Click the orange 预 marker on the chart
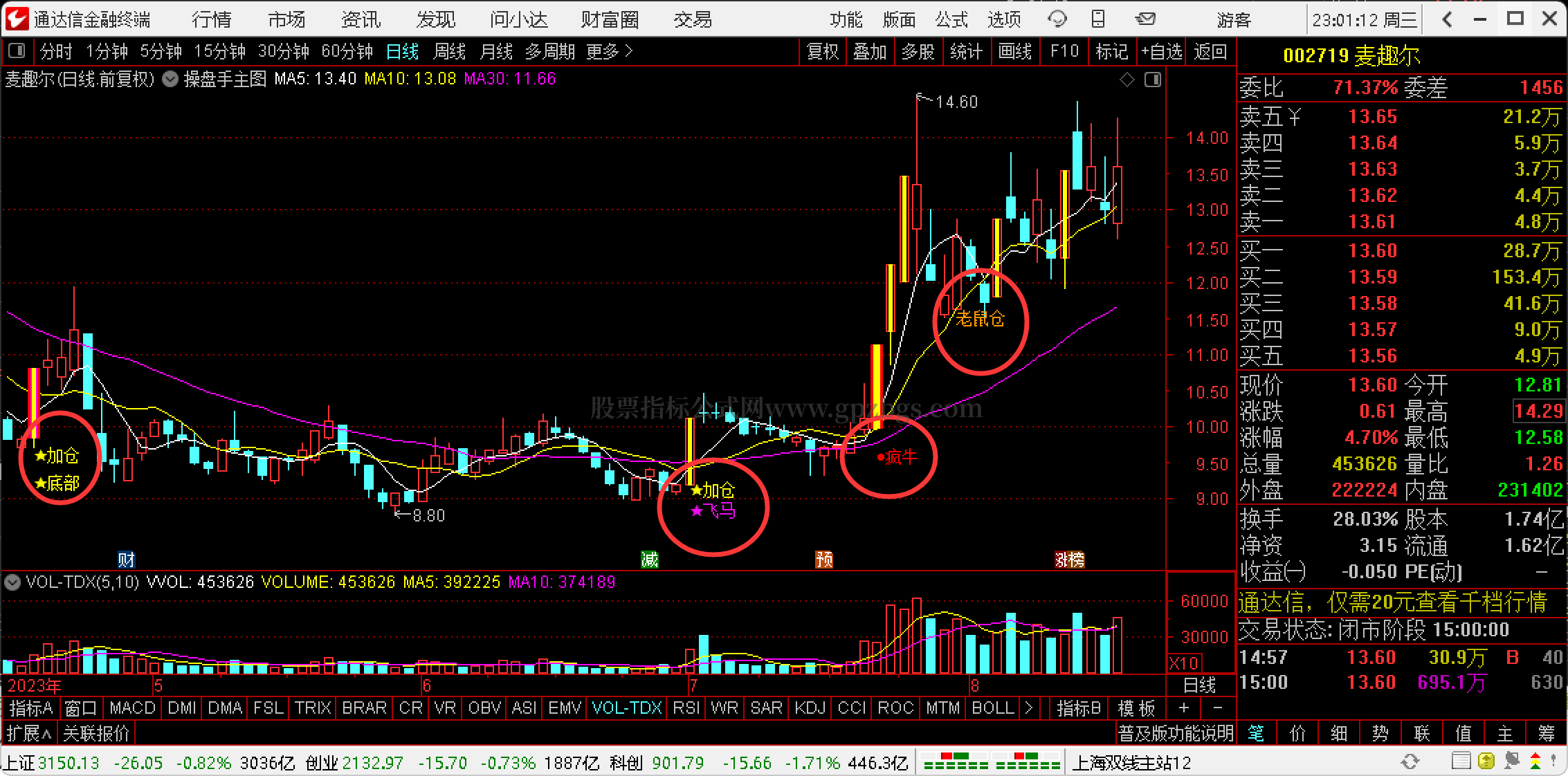This screenshot has width=1568, height=776. 824,560
